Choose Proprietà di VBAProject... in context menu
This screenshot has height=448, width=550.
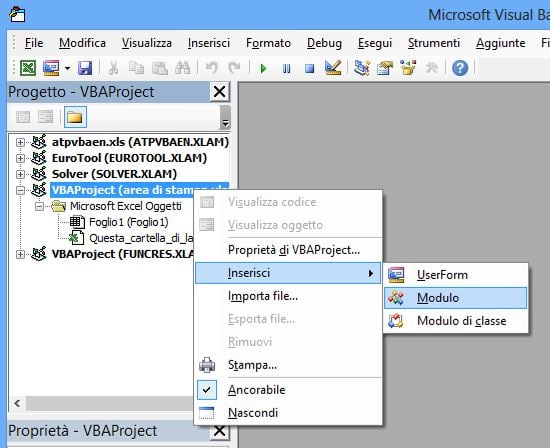click(288, 250)
